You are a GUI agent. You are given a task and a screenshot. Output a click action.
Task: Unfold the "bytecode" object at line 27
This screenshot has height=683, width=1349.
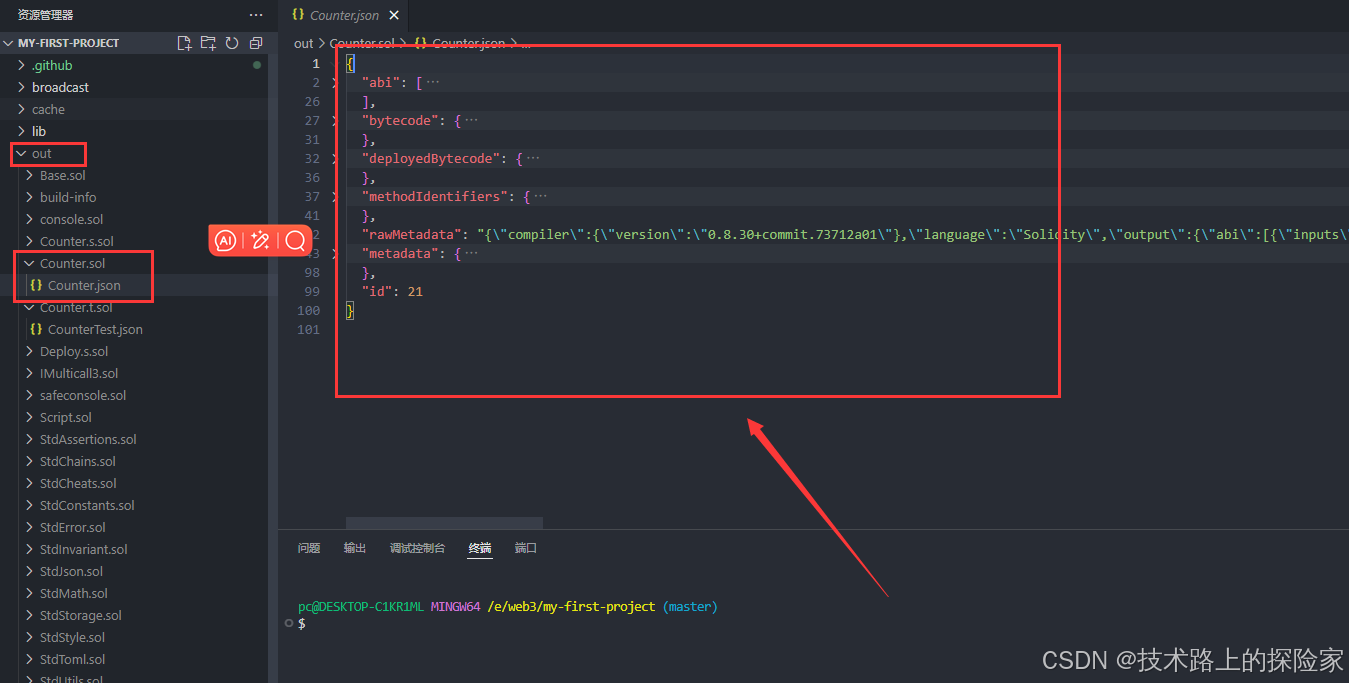click(x=335, y=120)
